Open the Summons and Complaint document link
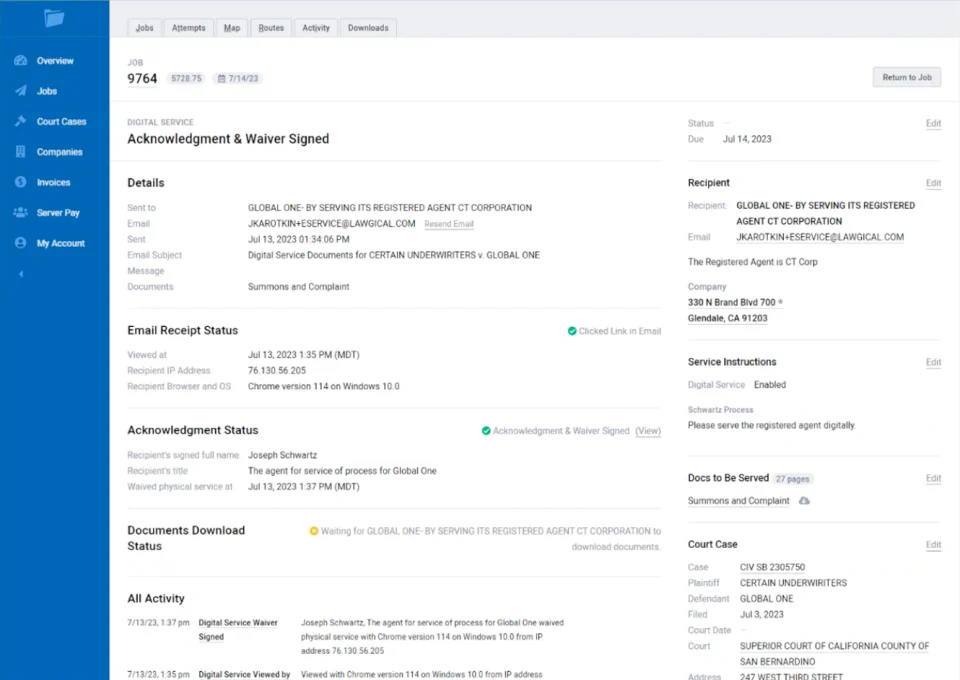 [x=738, y=501]
